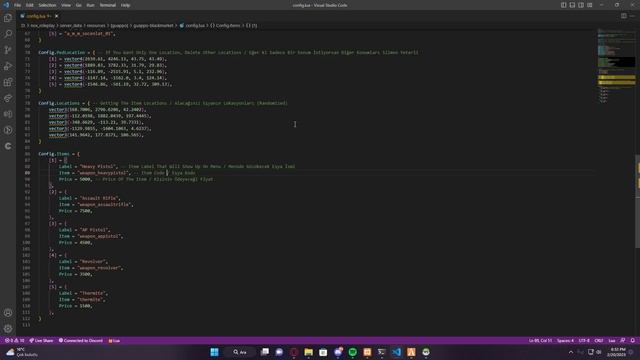Viewport: 640px width, 360px height.
Task: Open the weather widget on taskbar
Action: (x=21, y=352)
